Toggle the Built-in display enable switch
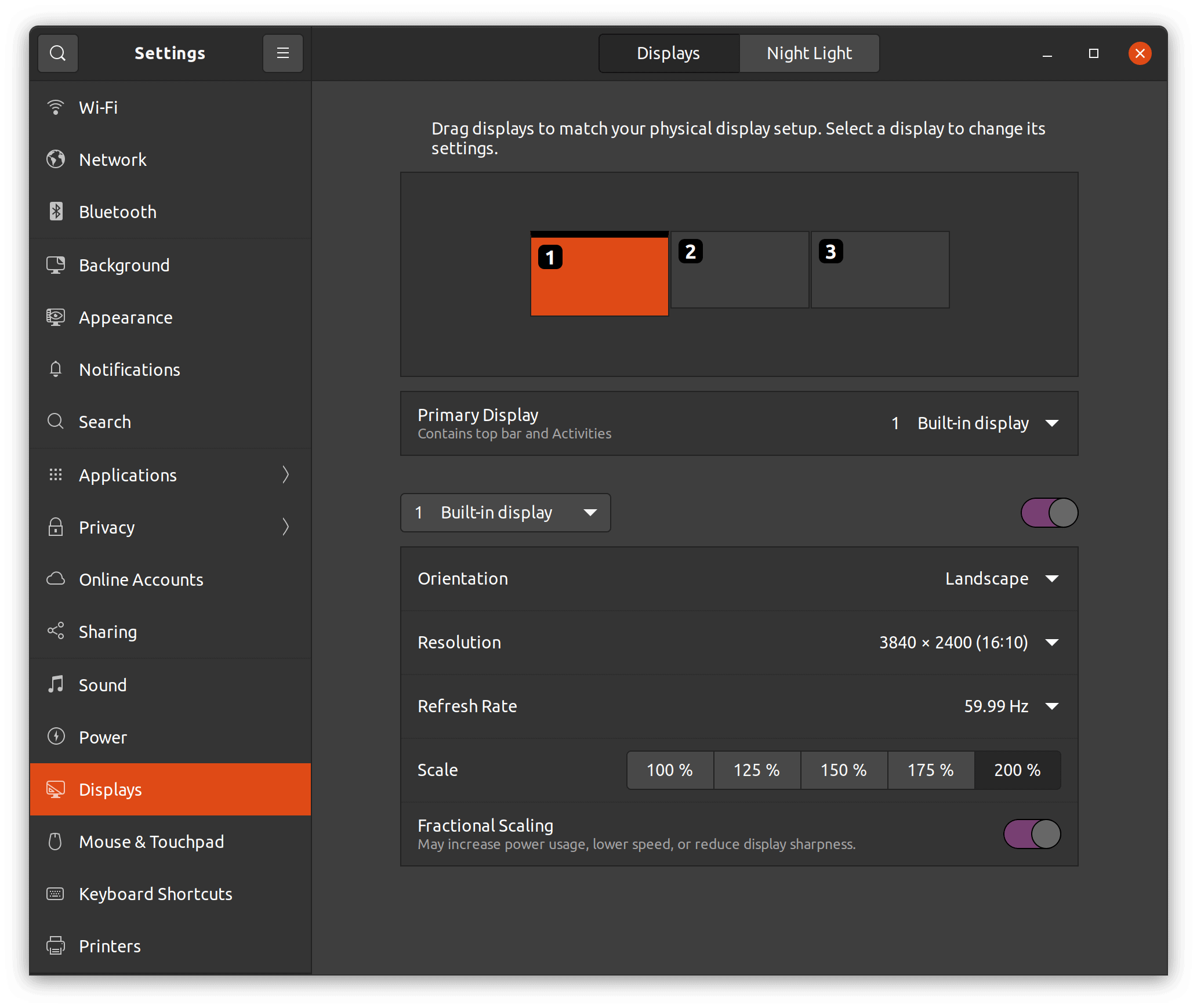 (x=1049, y=513)
